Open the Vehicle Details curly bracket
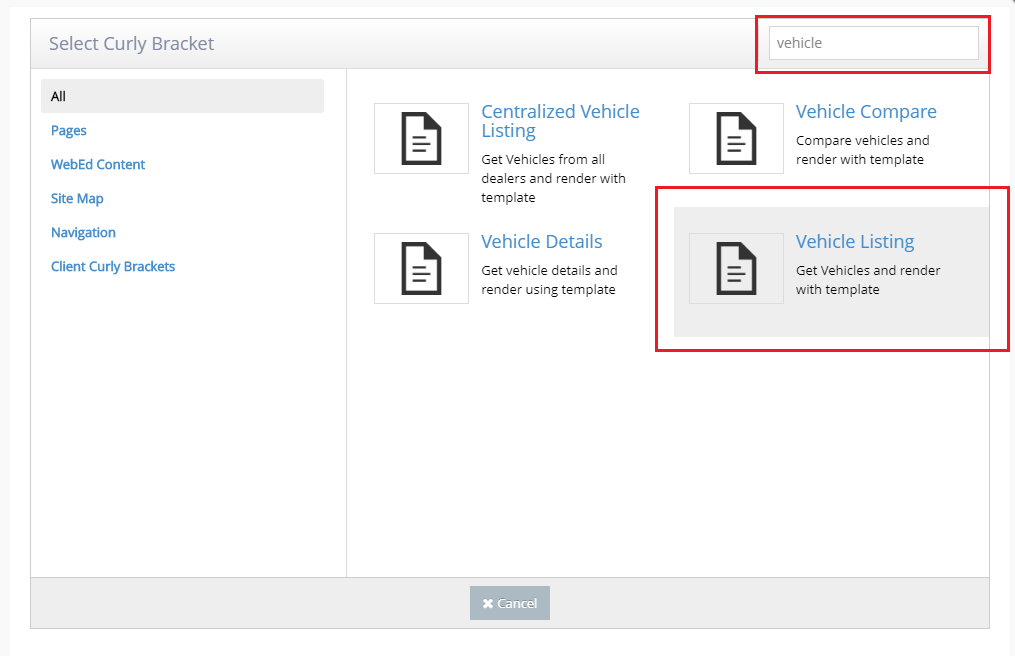This screenshot has height=656, width=1015. (541, 241)
